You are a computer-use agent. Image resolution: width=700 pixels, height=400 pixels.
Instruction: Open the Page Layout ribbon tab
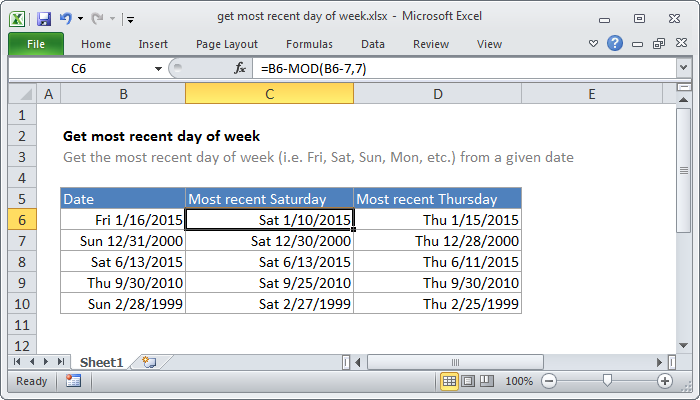point(227,44)
